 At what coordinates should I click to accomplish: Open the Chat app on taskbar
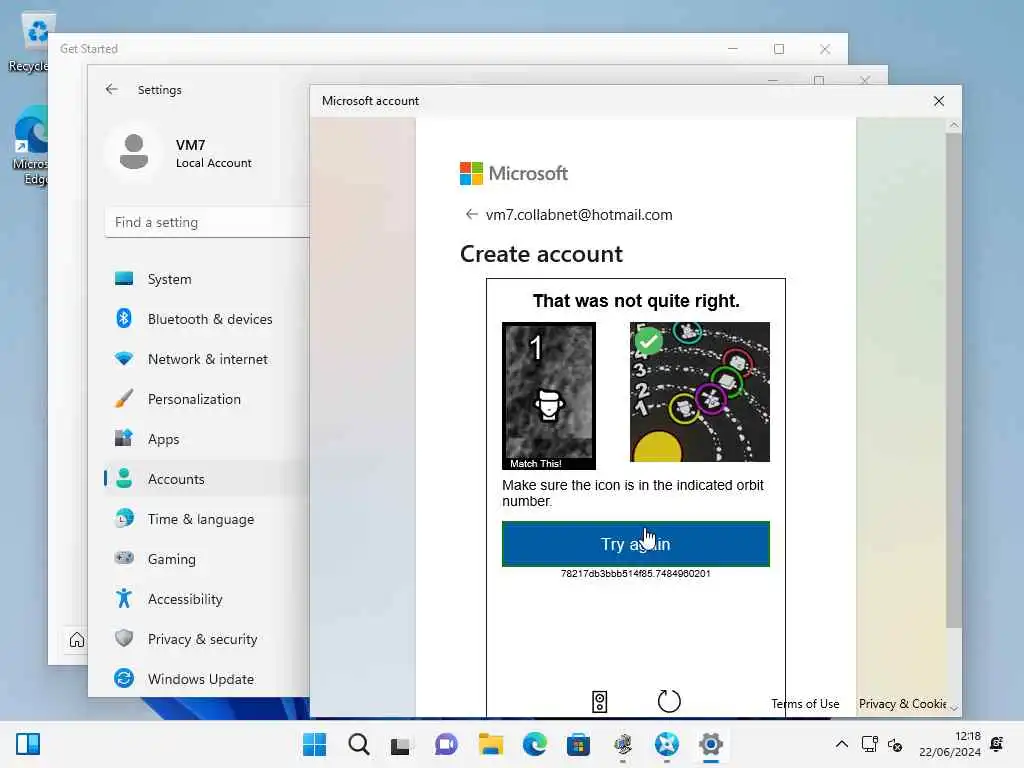446,744
